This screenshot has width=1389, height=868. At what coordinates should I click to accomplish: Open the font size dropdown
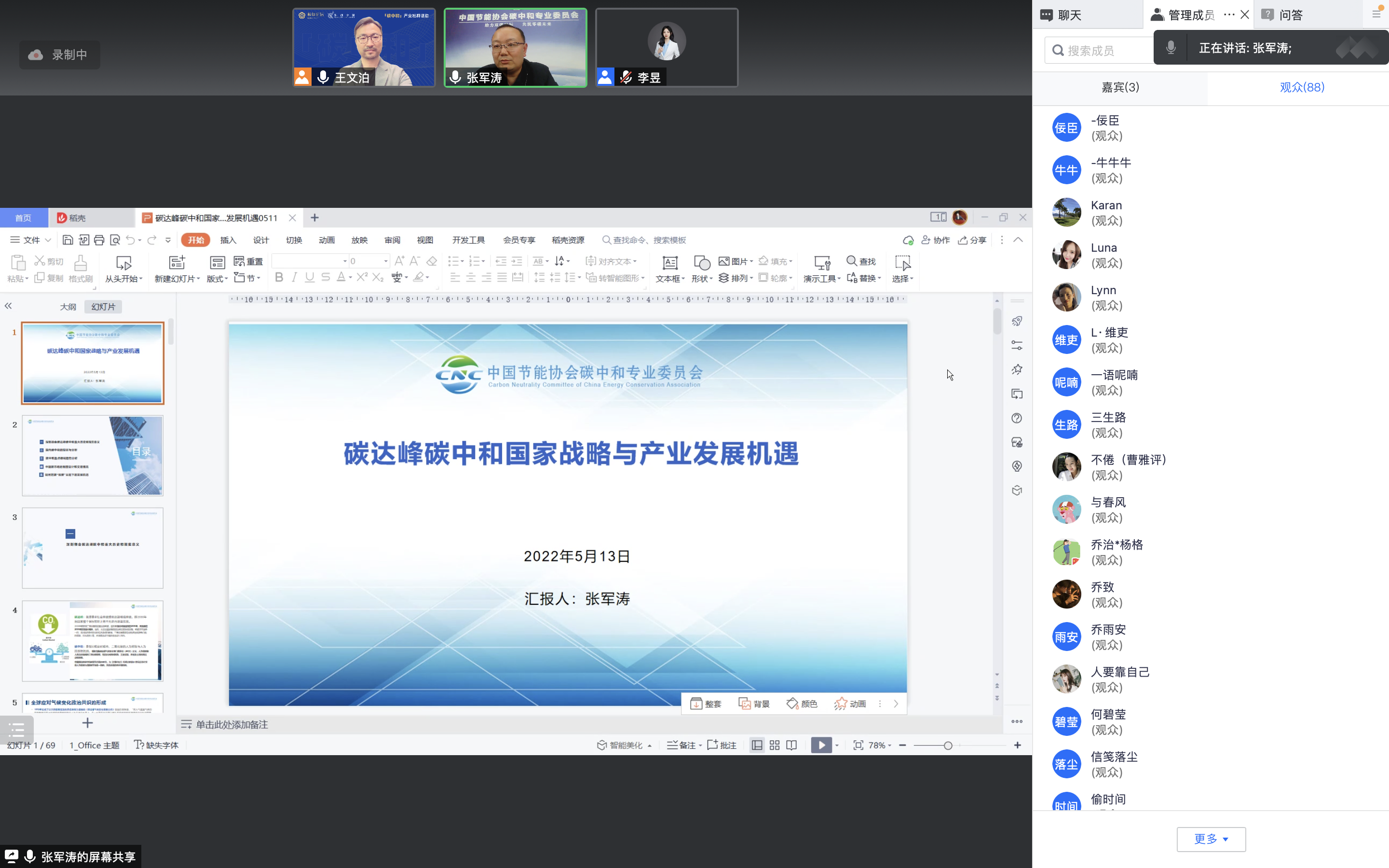pyautogui.click(x=386, y=261)
